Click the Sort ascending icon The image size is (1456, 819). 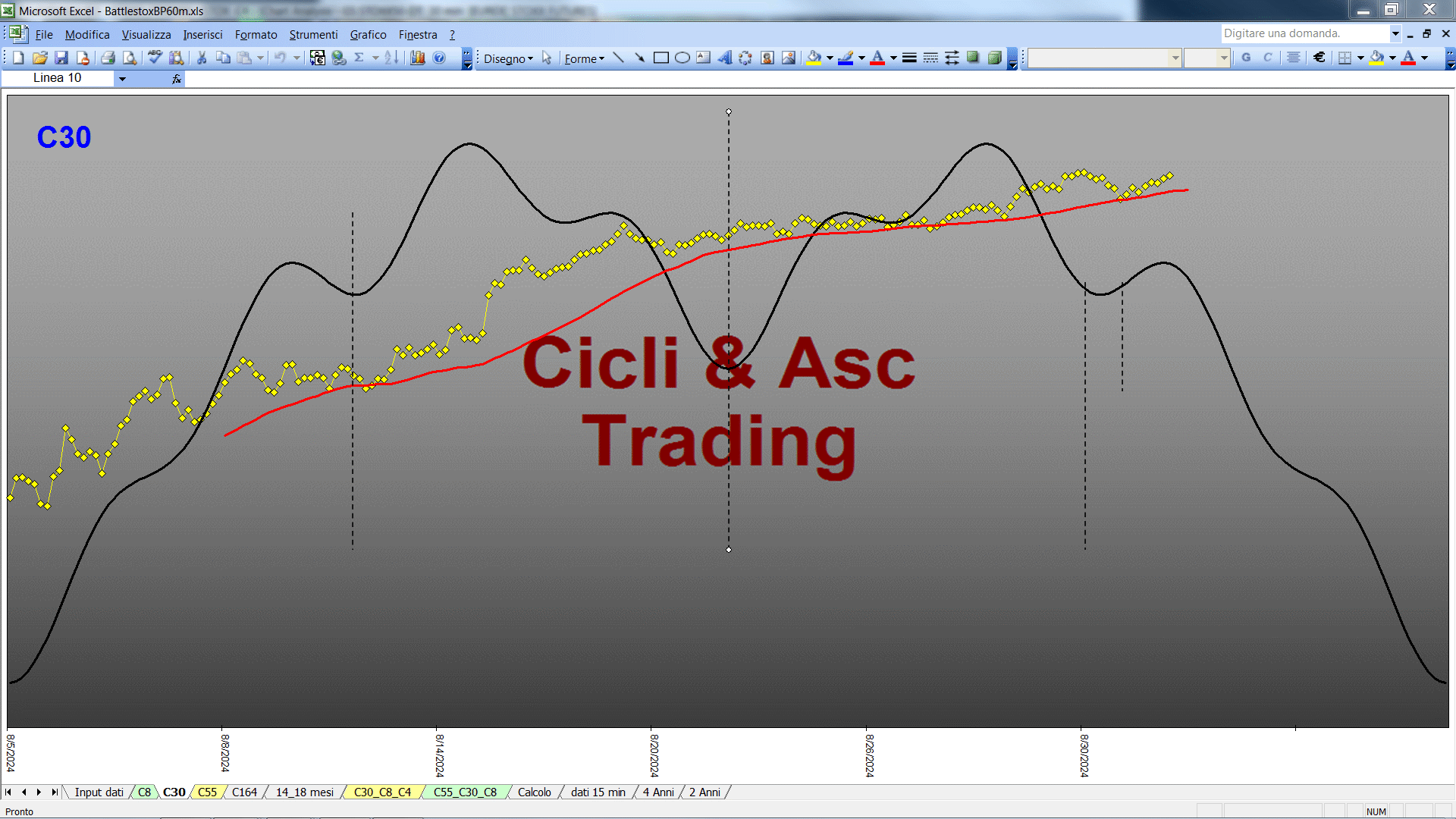[x=391, y=58]
